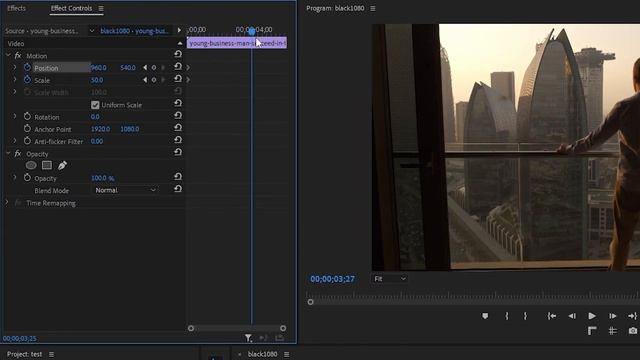Mark Out point in Program monitor
The width and height of the screenshot is (640, 360).
(525, 316)
